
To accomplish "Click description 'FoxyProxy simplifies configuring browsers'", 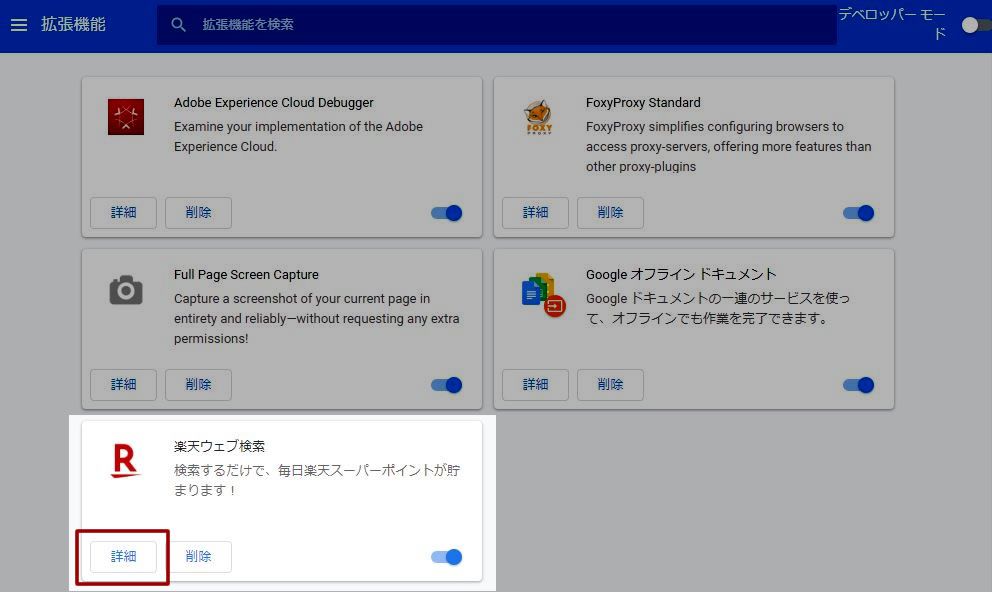I will [728, 147].
